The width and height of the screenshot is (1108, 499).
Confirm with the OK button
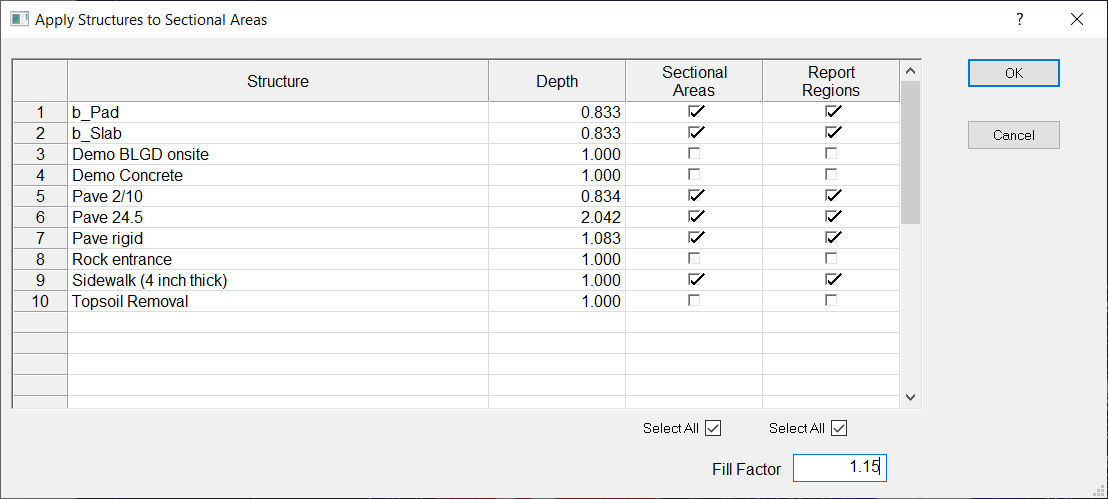point(1013,73)
